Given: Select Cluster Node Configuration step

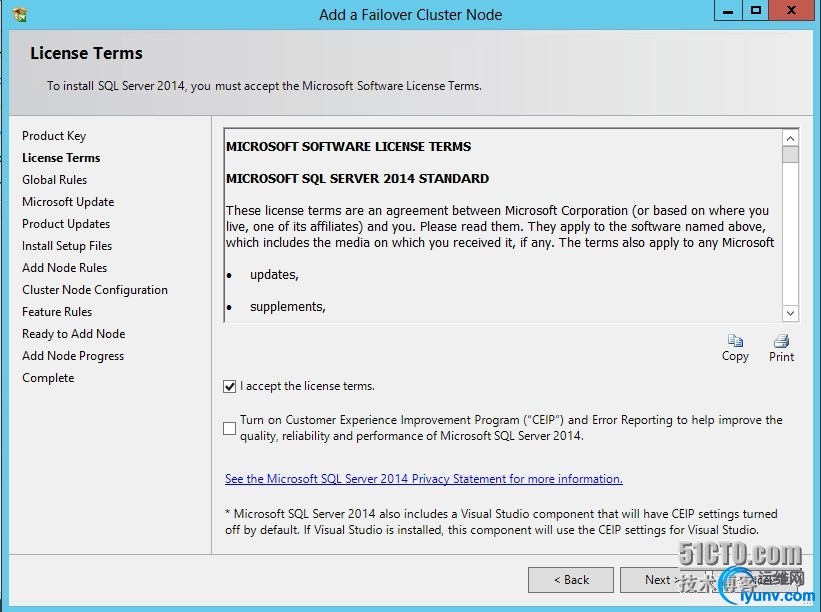Looking at the screenshot, I should (x=95, y=290).
